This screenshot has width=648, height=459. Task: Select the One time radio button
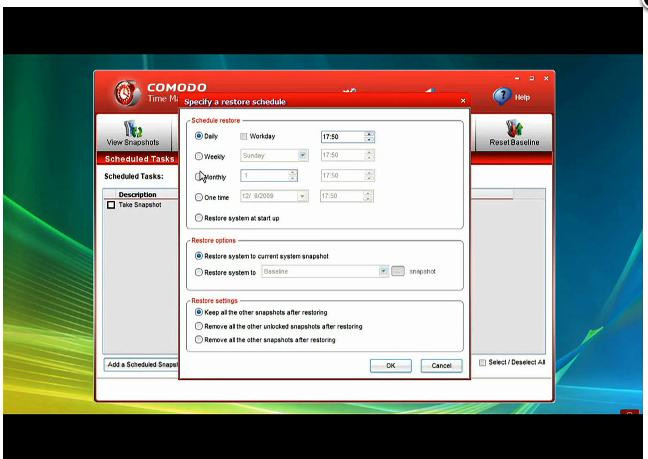click(199, 197)
